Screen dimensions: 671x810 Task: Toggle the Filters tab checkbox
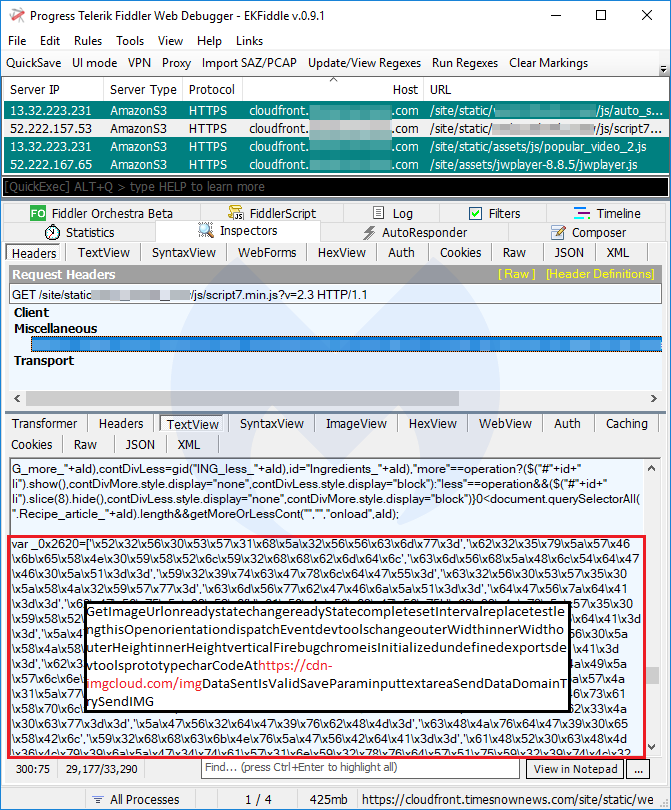(476, 213)
